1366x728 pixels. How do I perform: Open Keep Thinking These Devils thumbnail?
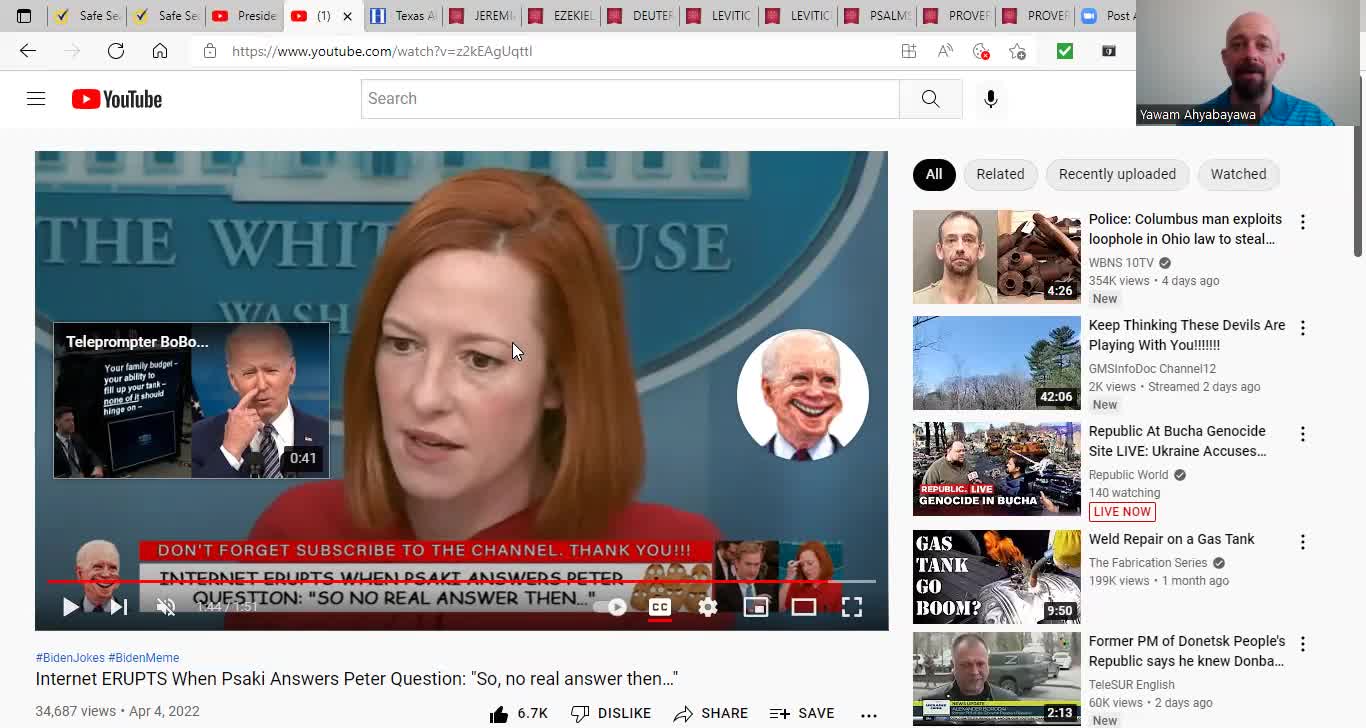[x=997, y=363]
